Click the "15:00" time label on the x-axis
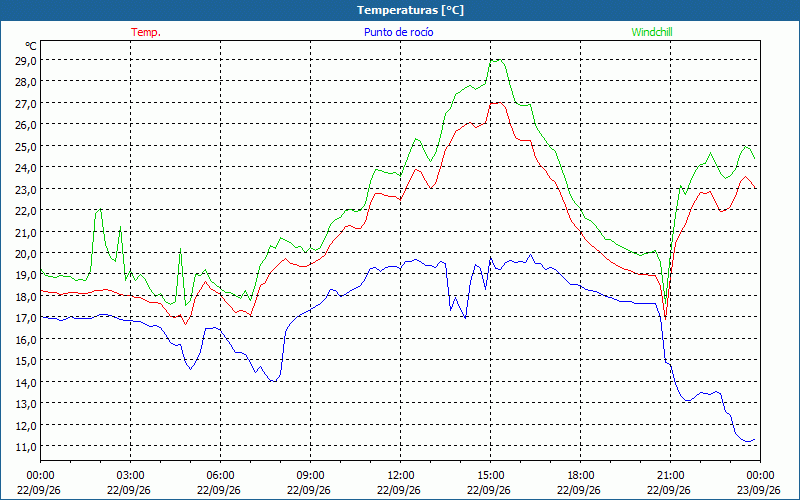This screenshot has width=800, height=500. pyautogui.click(x=490, y=476)
